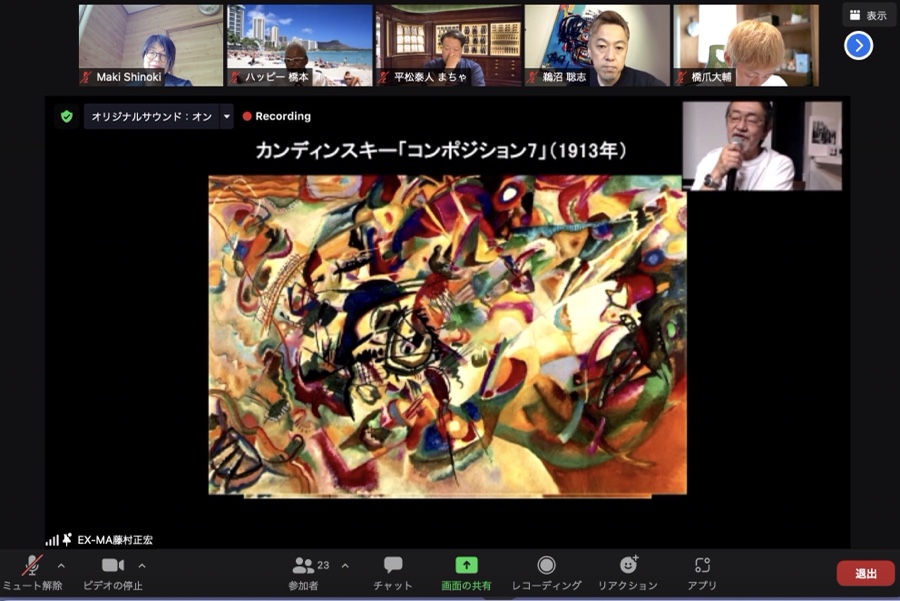Open the チャット chat panel
900x601 pixels.
tap(393, 573)
